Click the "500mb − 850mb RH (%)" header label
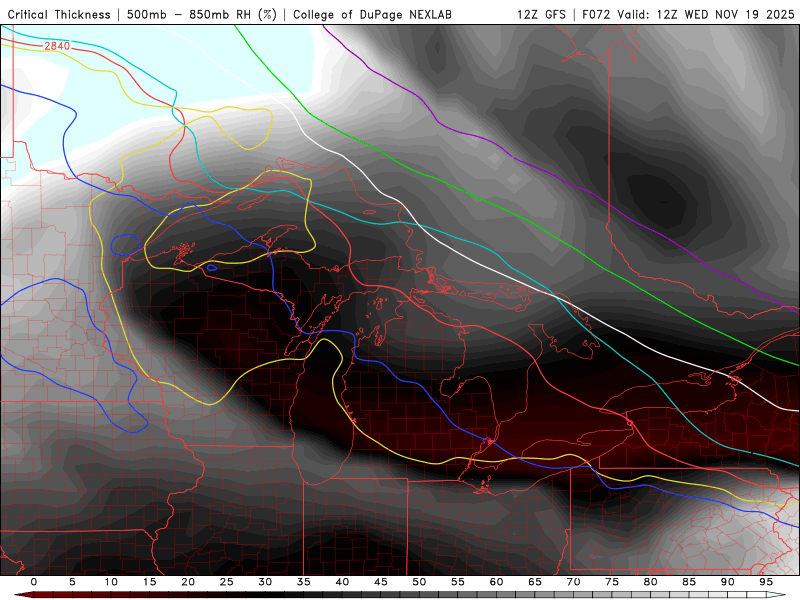 [202, 15]
